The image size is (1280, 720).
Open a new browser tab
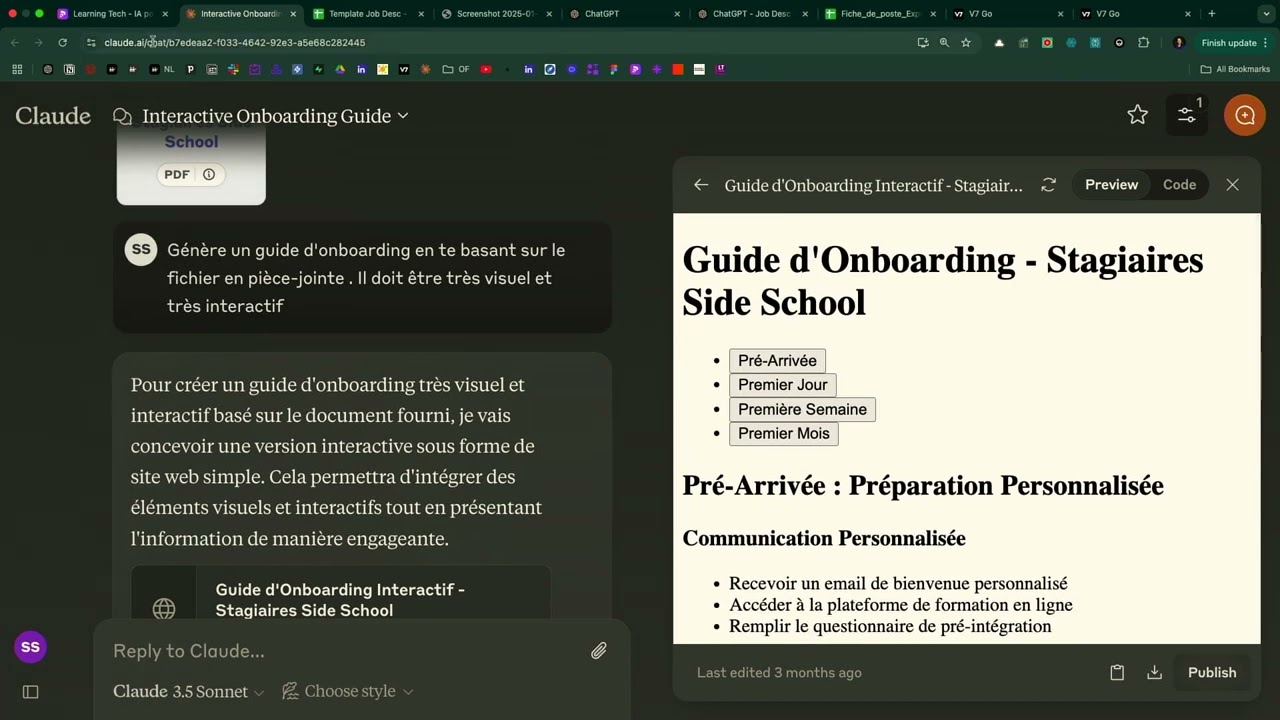click(x=1212, y=14)
